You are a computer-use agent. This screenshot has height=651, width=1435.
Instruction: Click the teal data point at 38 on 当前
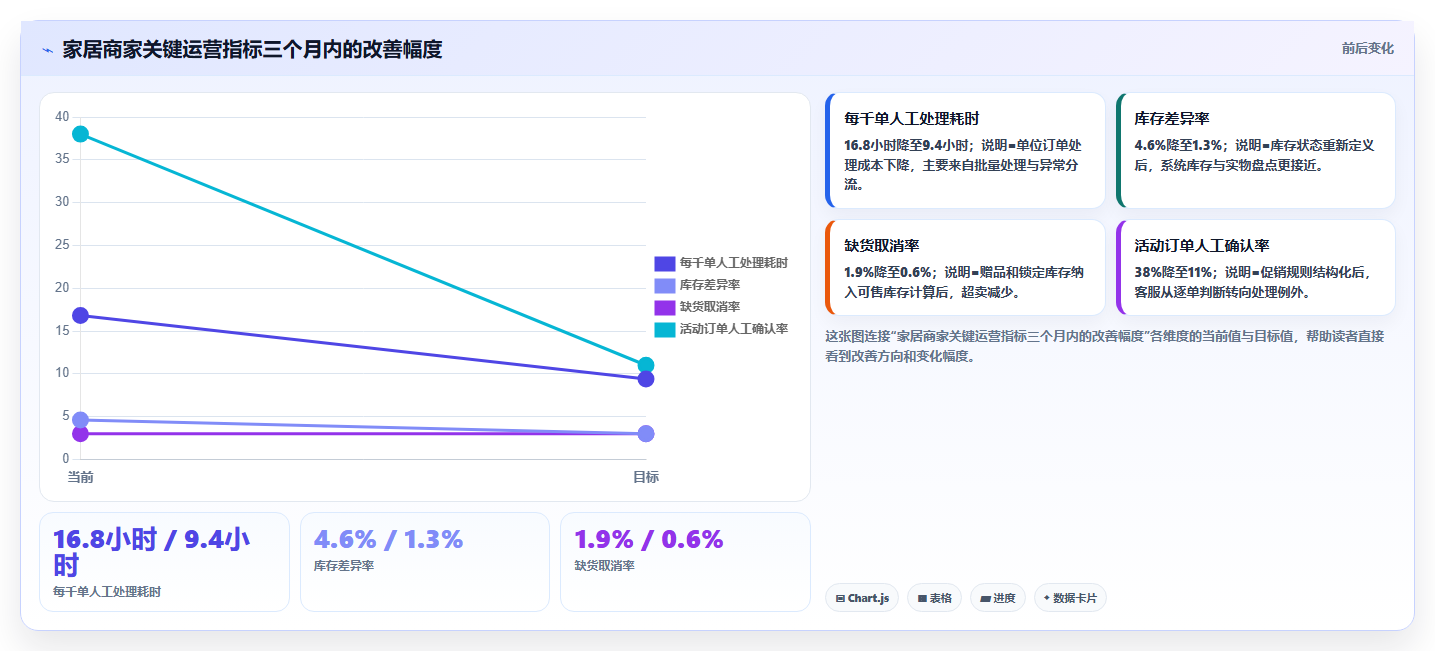[81, 134]
